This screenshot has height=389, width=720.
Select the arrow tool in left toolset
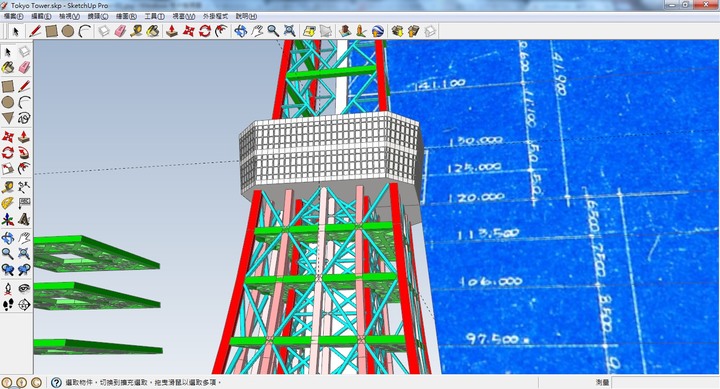[x=8, y=51]
